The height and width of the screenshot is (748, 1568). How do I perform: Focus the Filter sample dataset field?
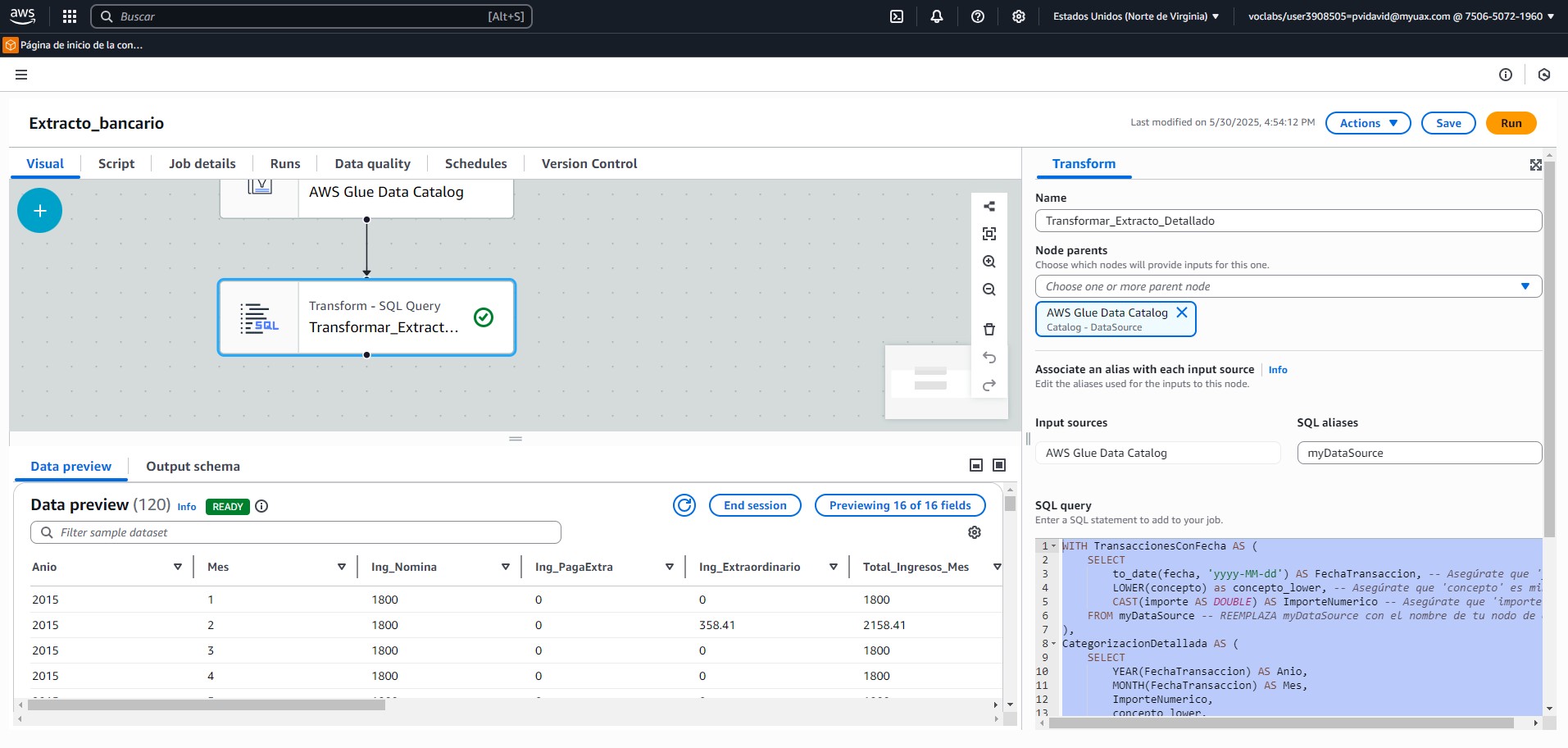click(x=296, y=532)
